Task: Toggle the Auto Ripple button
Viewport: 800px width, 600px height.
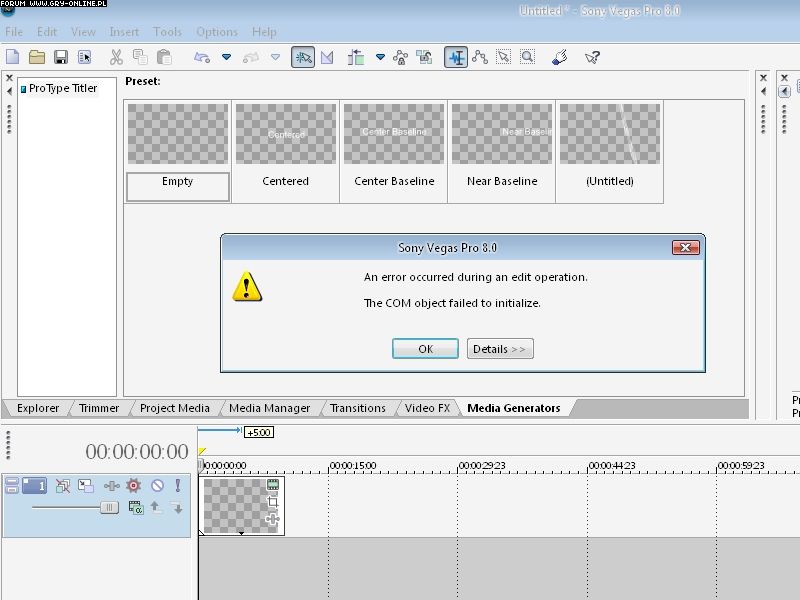Action: click(356, 57)
